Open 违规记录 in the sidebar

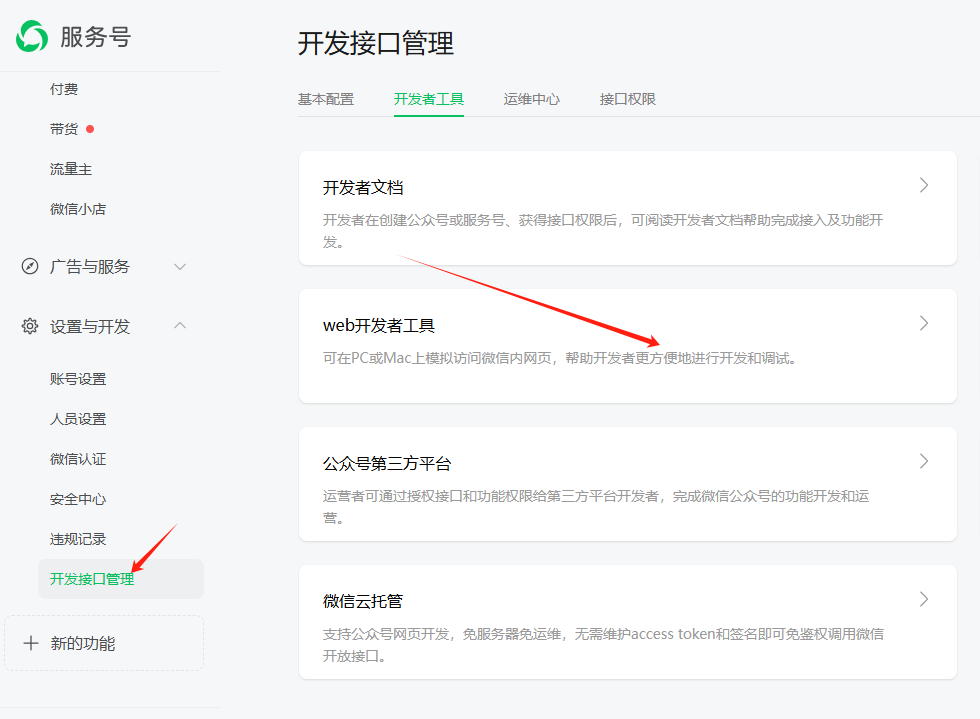coord(78,539)
